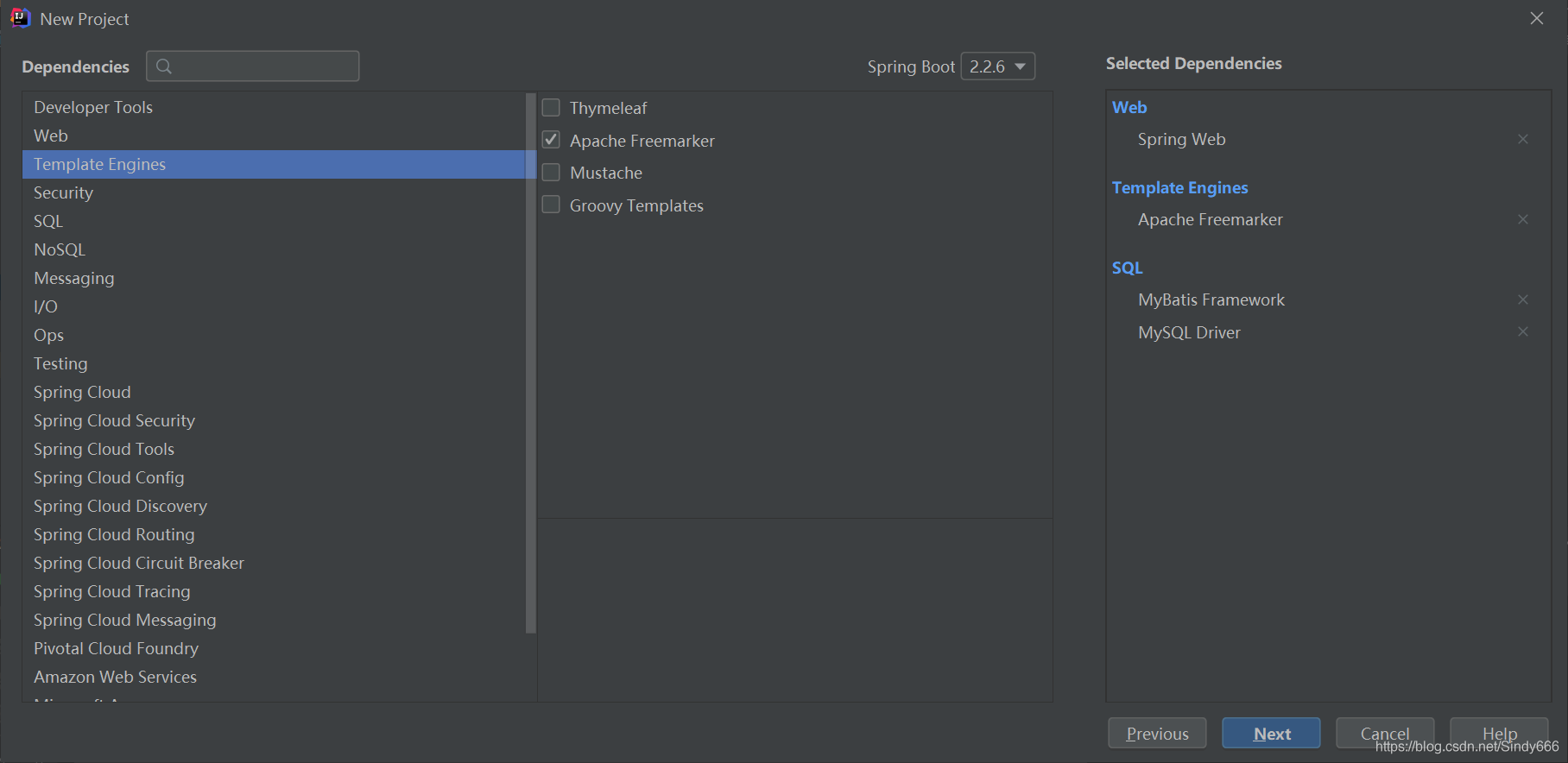Open Help for this dialog
The height and width of the screenshot is (763, 1568).
(x=1499, y=734)
